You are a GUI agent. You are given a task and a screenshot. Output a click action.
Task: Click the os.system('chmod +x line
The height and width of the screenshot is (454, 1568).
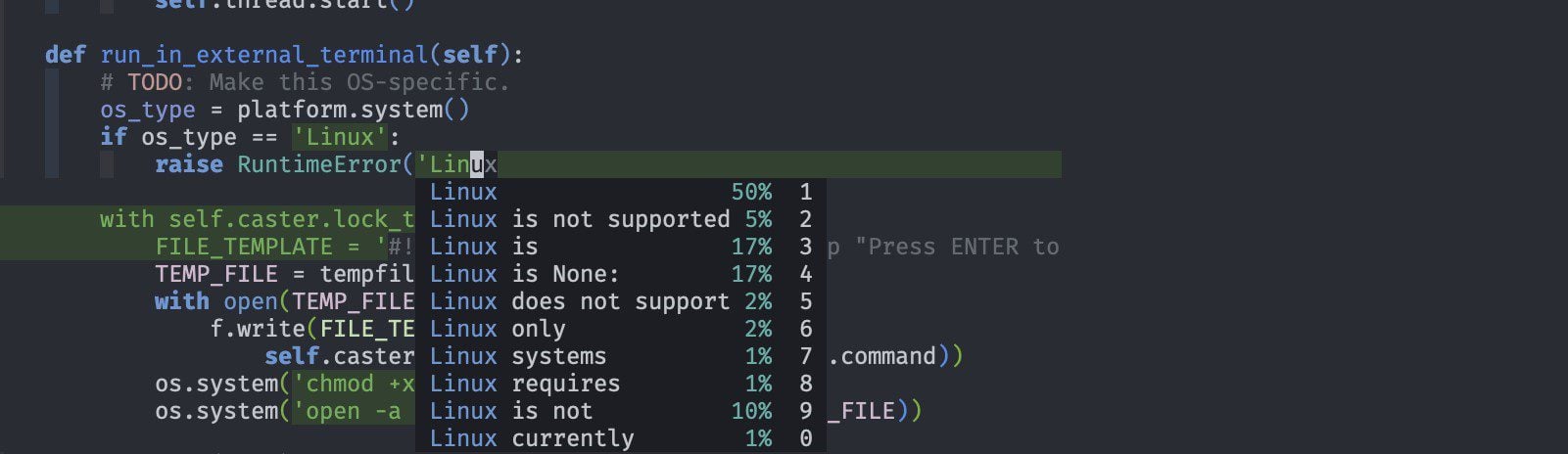pos(284,384)
